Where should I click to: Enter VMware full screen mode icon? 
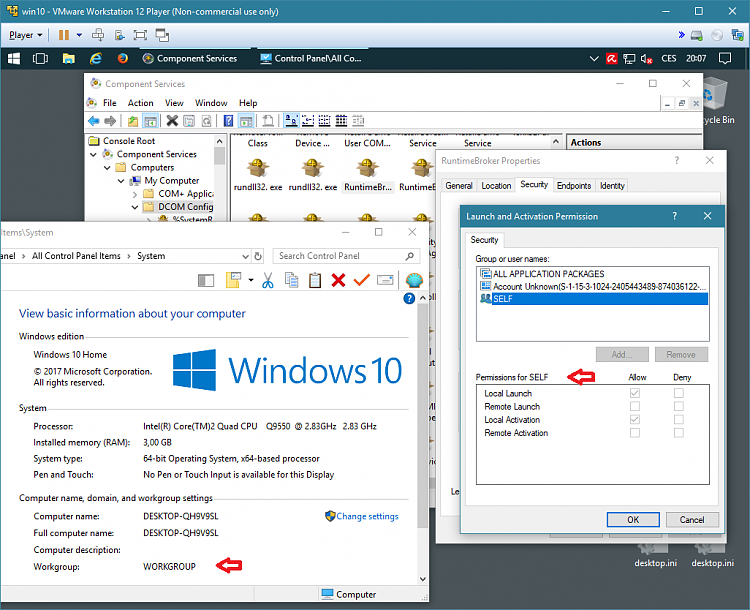click(140, 35)
